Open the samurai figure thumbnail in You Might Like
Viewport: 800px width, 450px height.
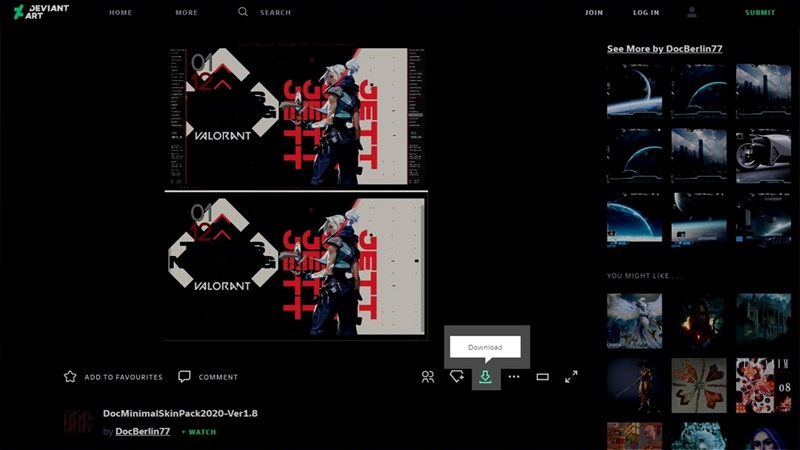pos(634,385)
